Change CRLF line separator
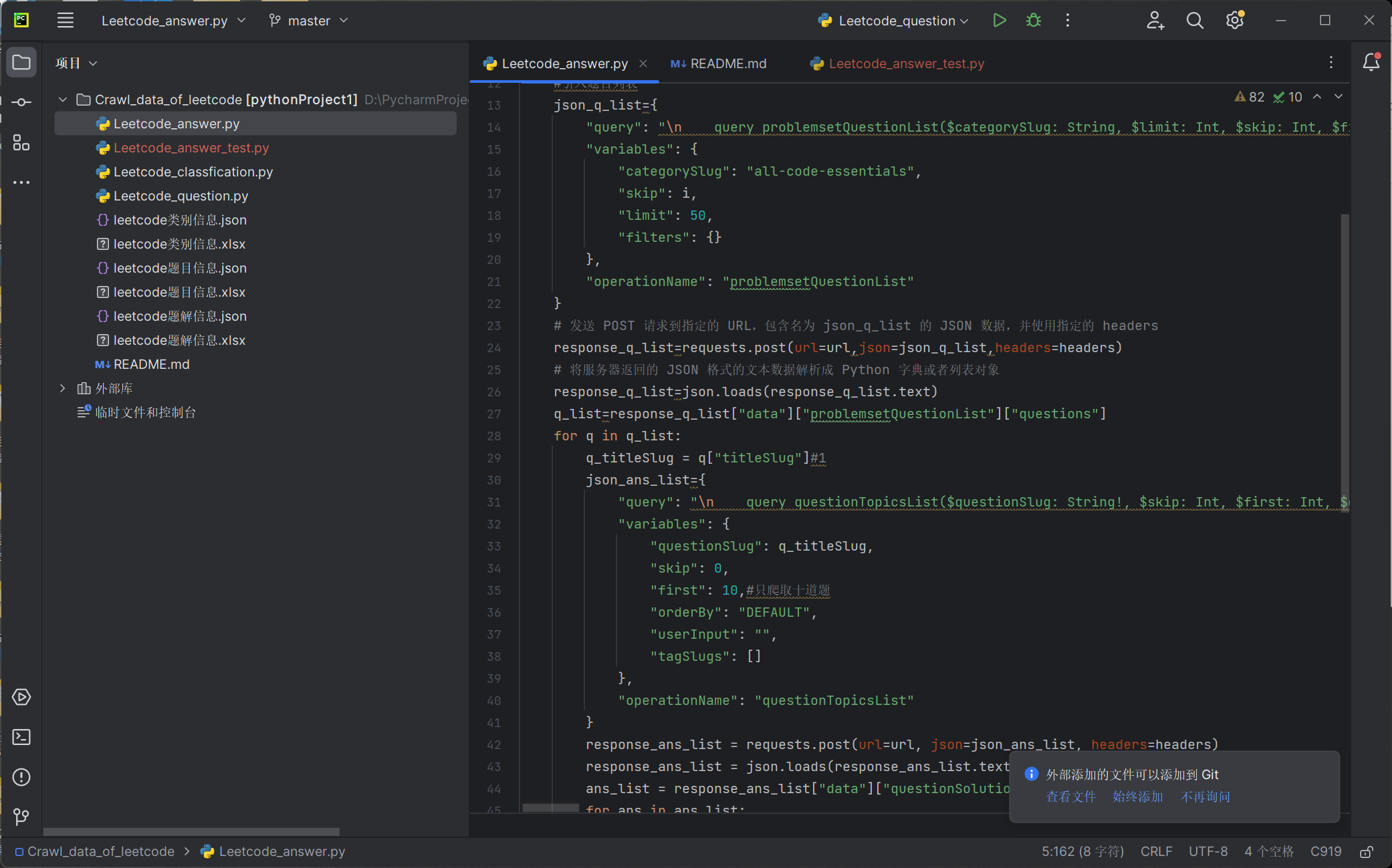This screenshot has height=868, width=1392. tap(1156, 852)
